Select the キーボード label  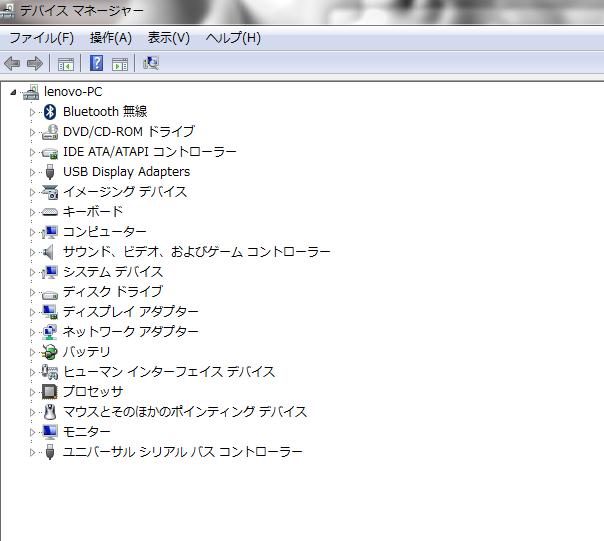93,212
